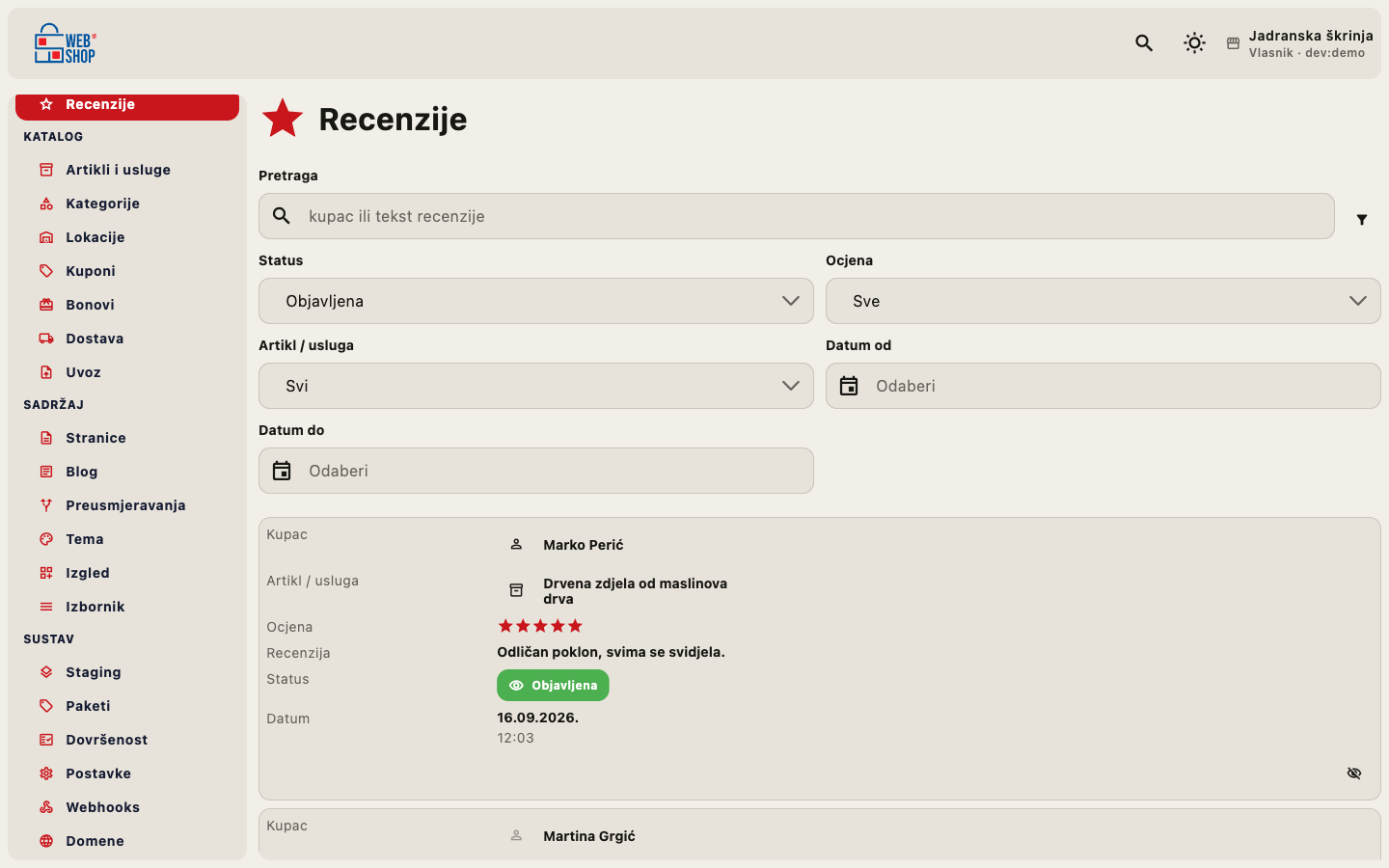Expand the Artikl / usluga dropdown
1389x868 pixels.
(536, 386)
